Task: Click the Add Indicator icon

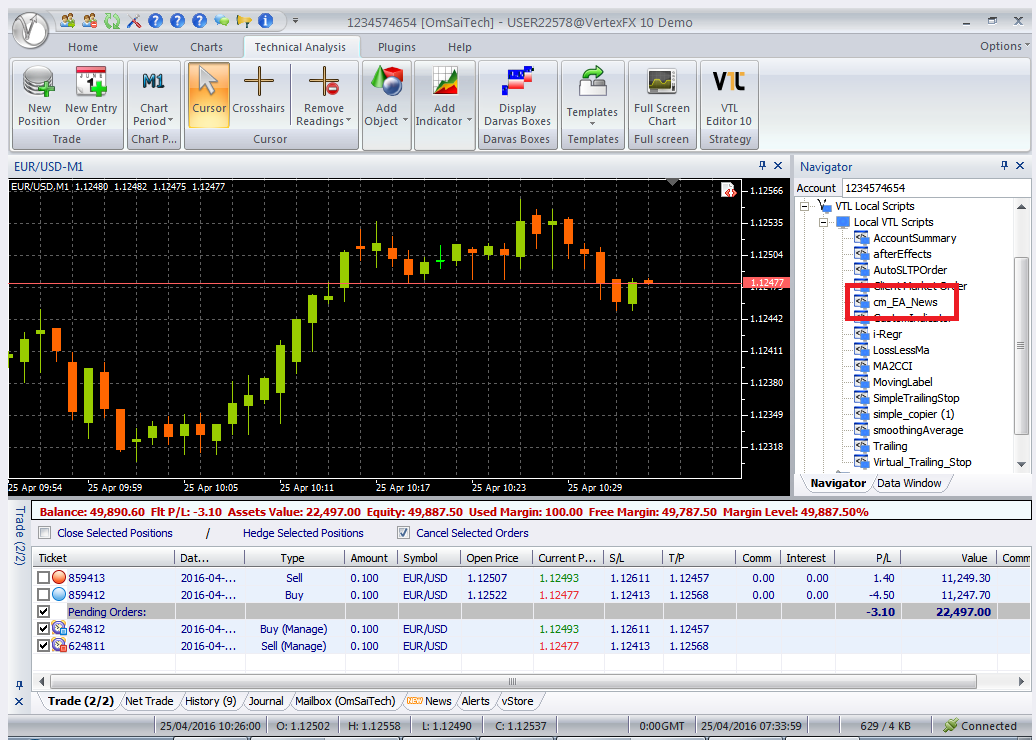Action: coord(444,96)
